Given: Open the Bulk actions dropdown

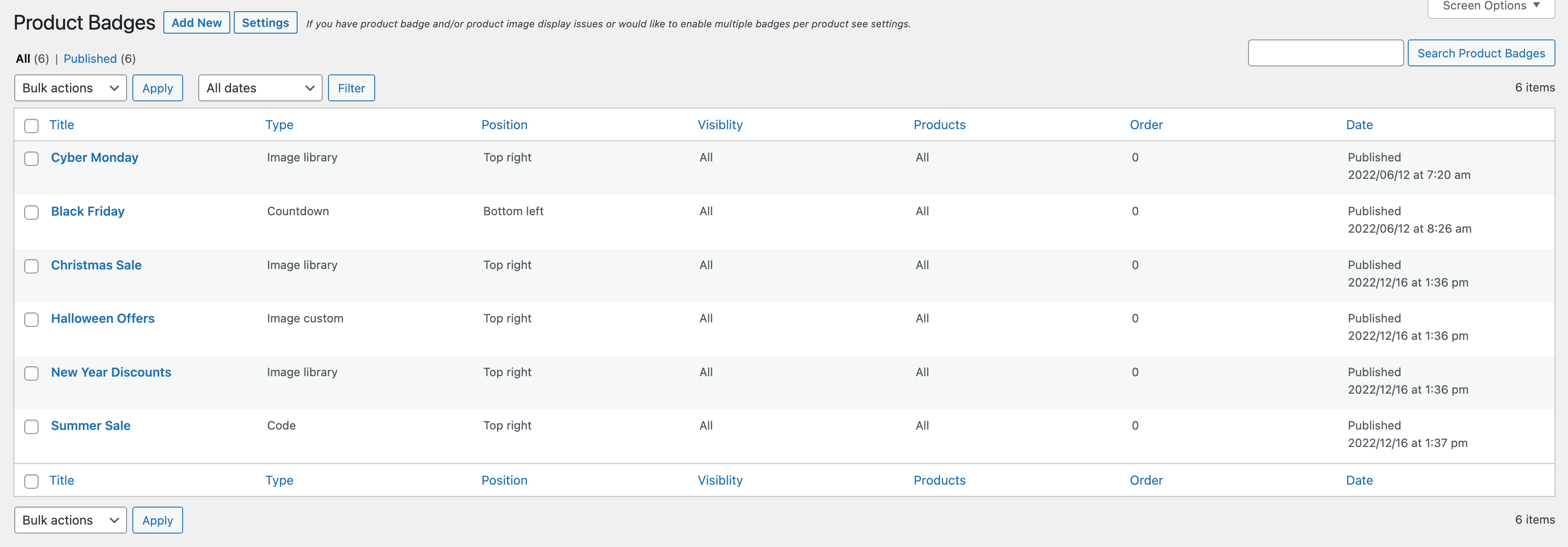Looking at the screenshot, I should click(70, 87).
